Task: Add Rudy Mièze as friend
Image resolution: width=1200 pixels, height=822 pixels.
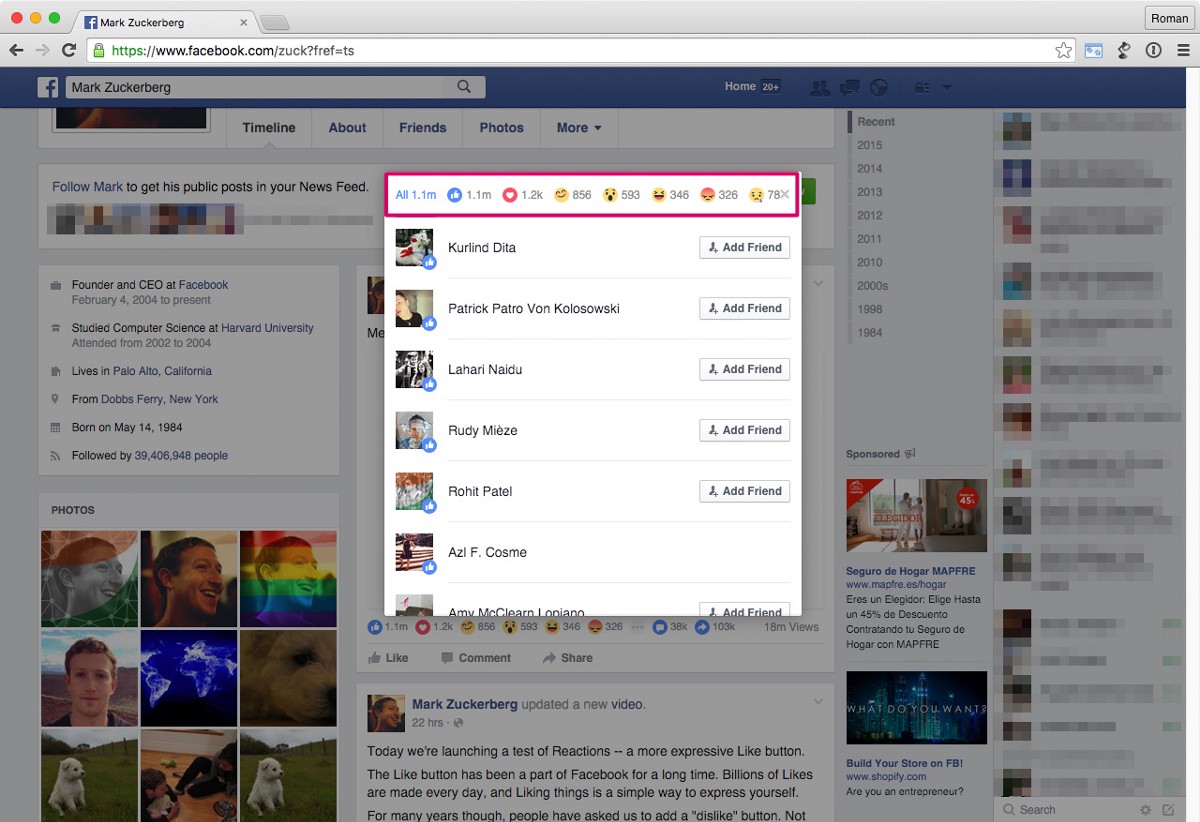Action: point(744,430)
